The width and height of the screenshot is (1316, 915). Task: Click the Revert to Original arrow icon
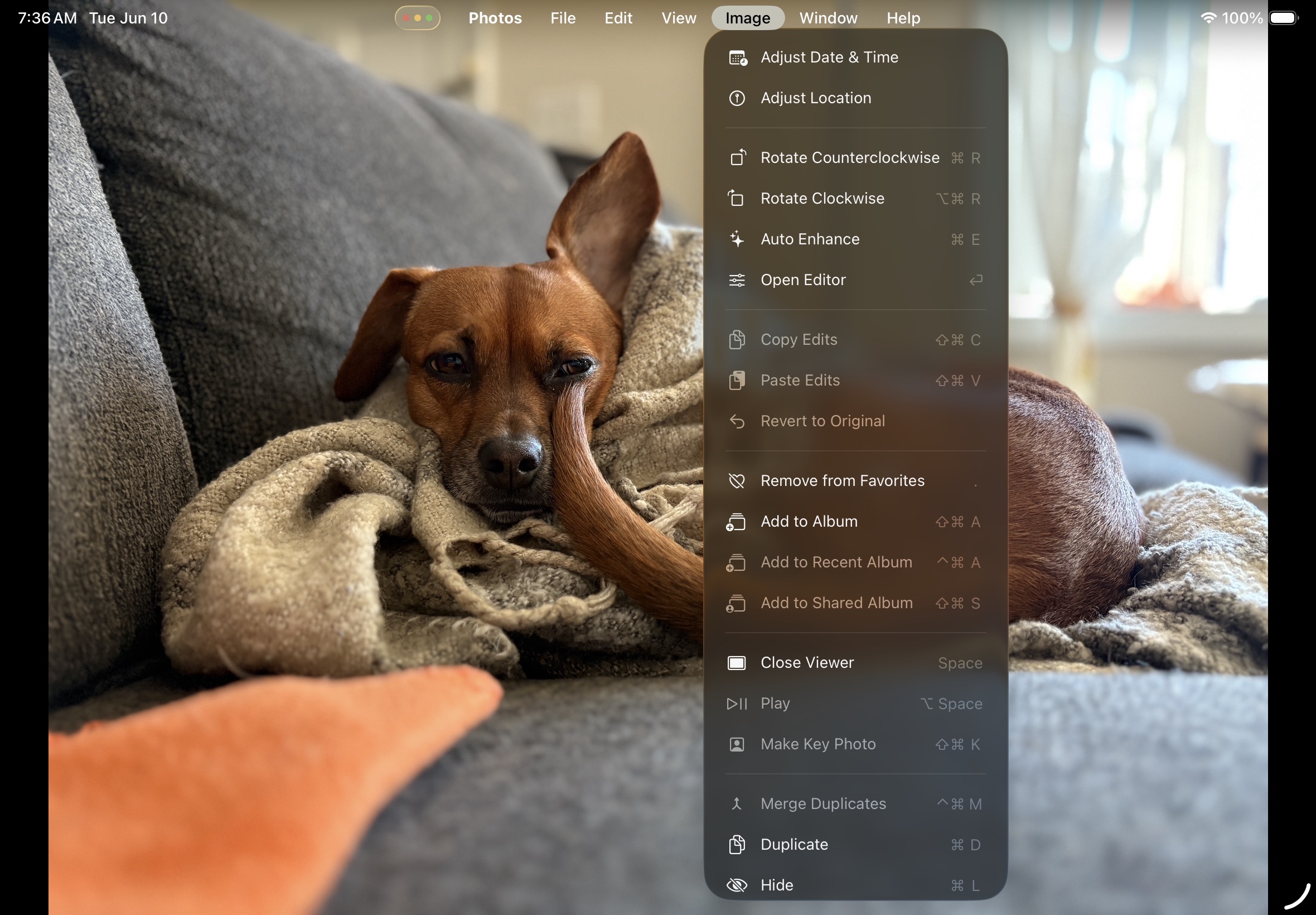pyautogui.click(x=737, y=421)
